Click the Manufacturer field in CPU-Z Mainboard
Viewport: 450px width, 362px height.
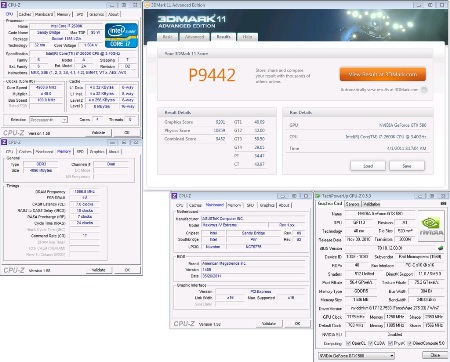pos(253,219)
